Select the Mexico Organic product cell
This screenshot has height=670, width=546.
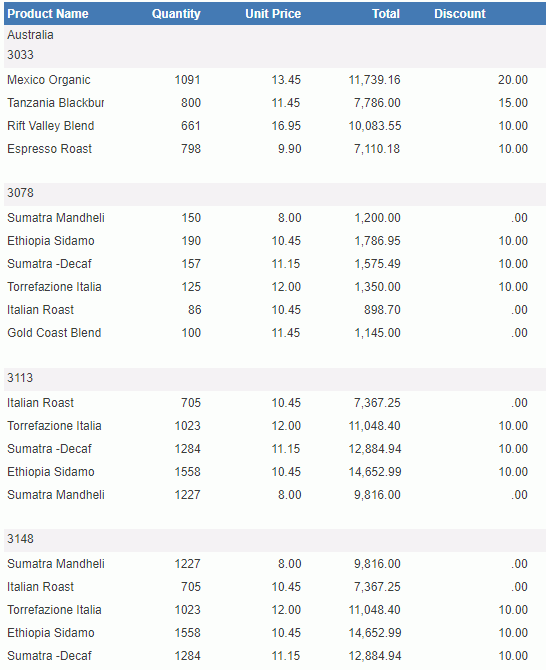coord(49,80)
